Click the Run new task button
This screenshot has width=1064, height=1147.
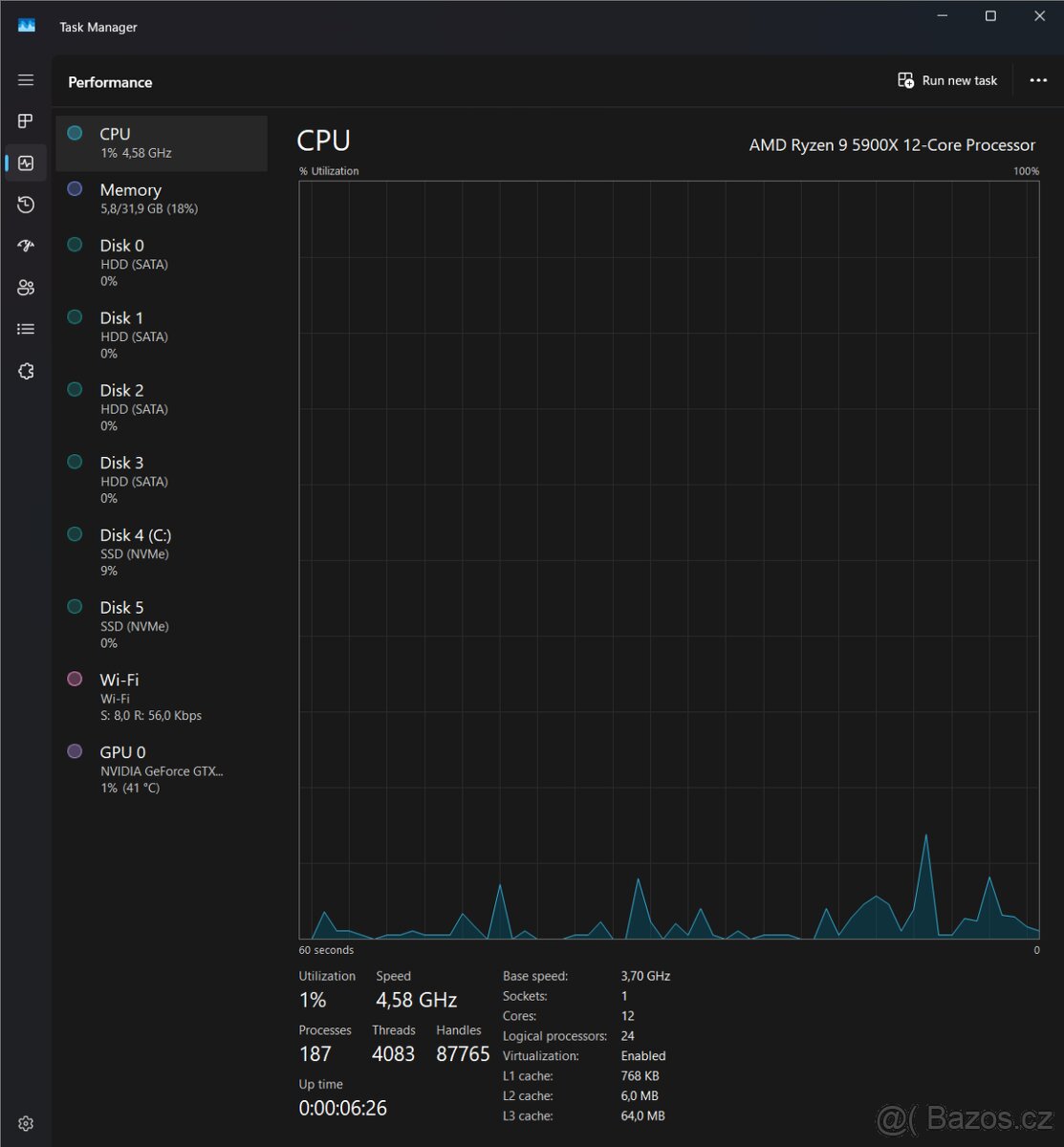pyautogui.click(x=947, y=80)
